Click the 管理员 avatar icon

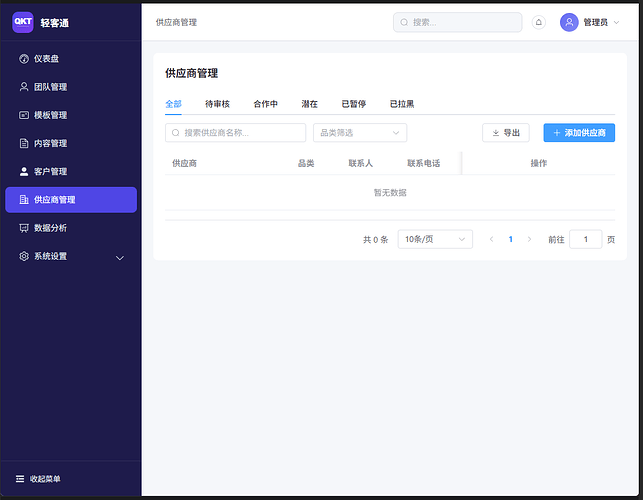click(x=569, y=22)
